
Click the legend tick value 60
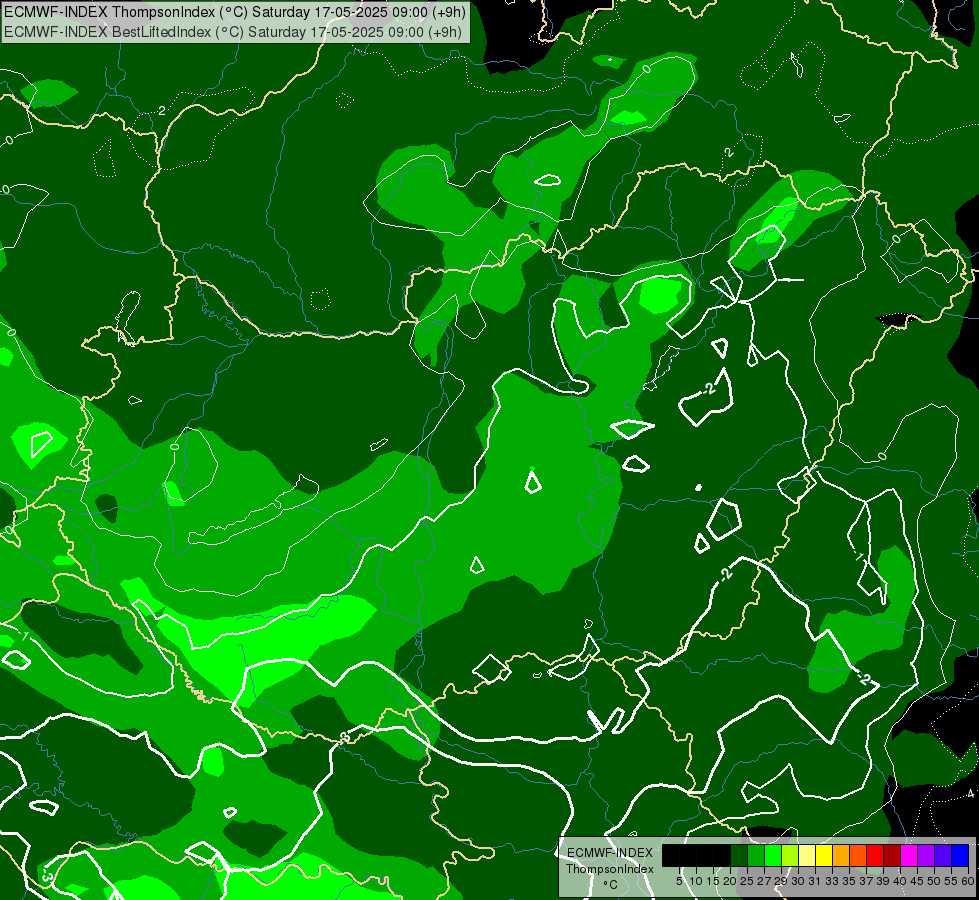click(x=968, y=881)
